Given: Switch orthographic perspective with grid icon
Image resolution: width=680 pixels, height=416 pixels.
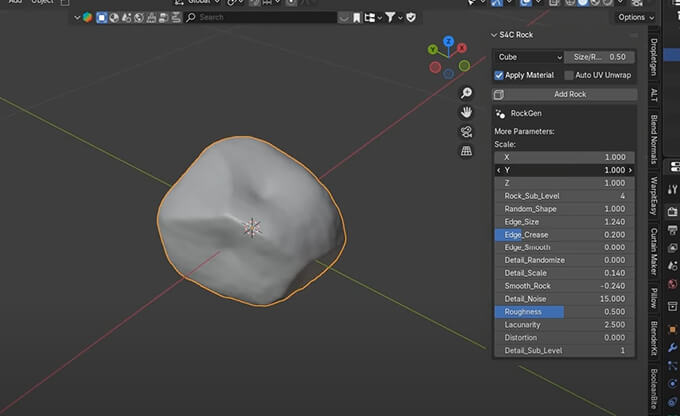Looking at the screenshot, I should [466, 151].
